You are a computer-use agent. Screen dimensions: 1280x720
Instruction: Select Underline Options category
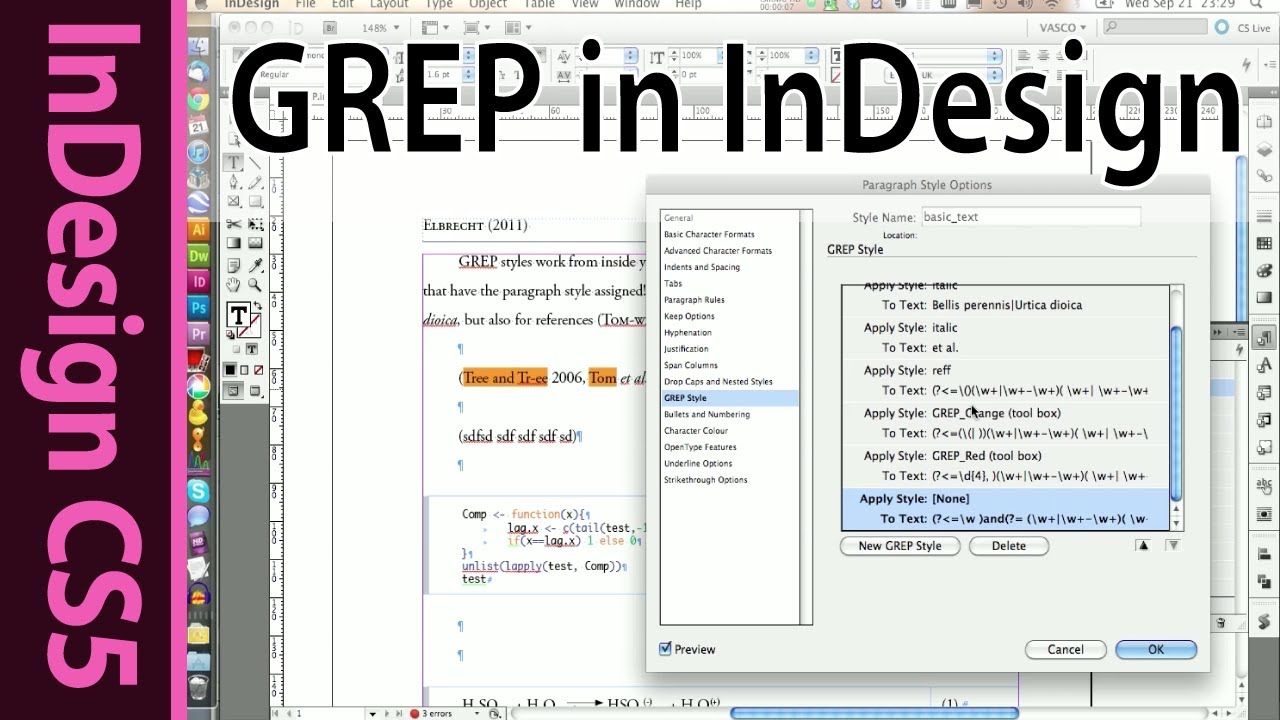[698, 463]
